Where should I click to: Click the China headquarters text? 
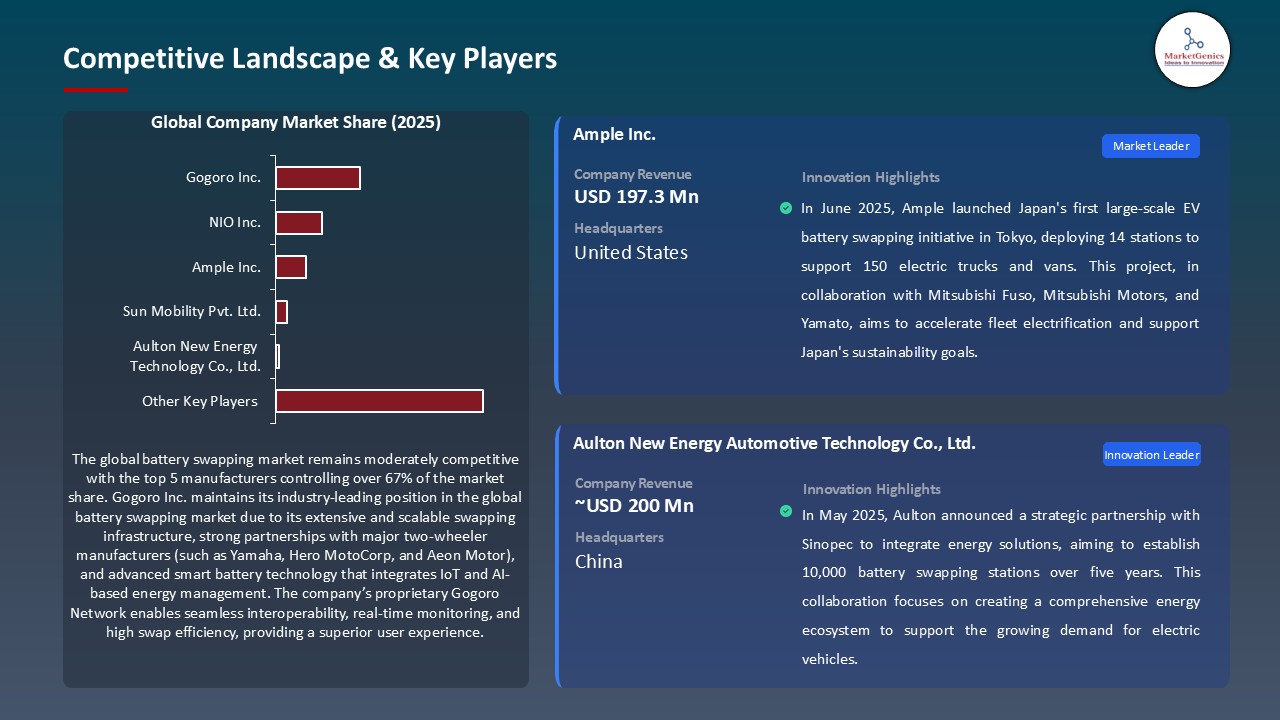598,562
